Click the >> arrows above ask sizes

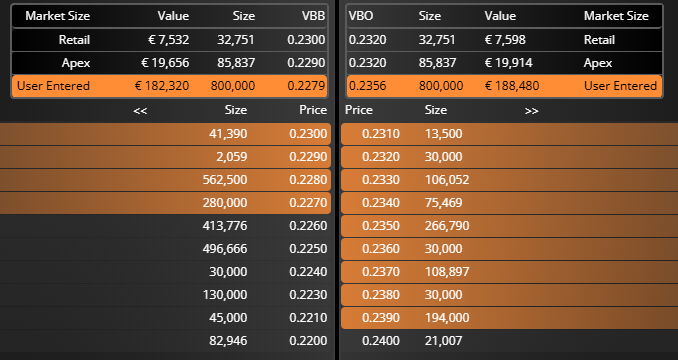point(531,111)
